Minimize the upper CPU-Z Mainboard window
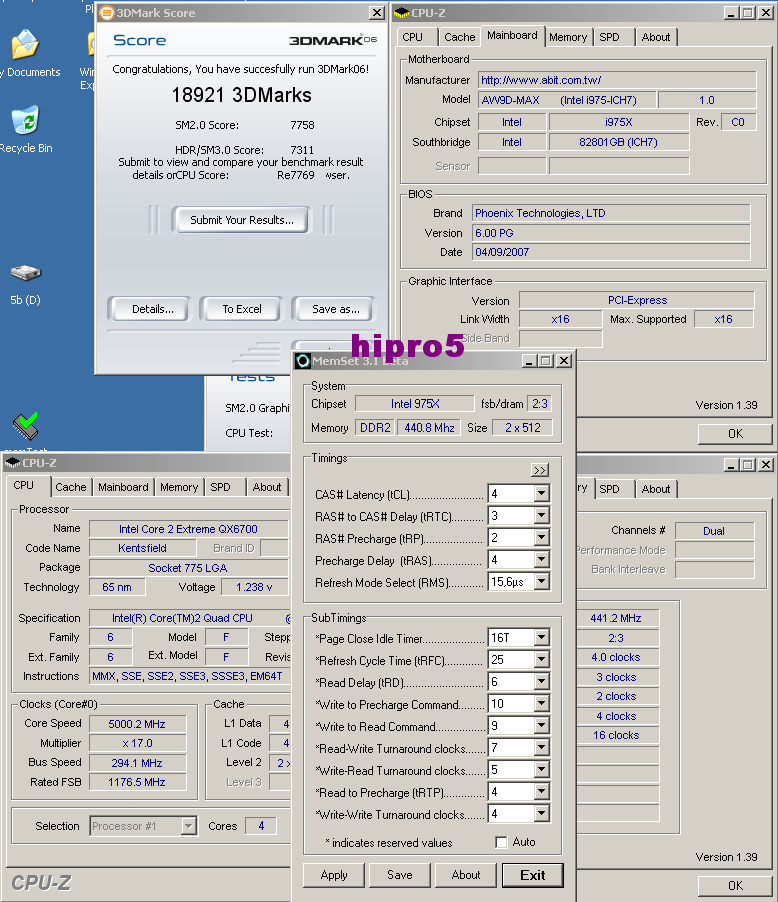This screenshot has width=778, height=902. point(731,13)
